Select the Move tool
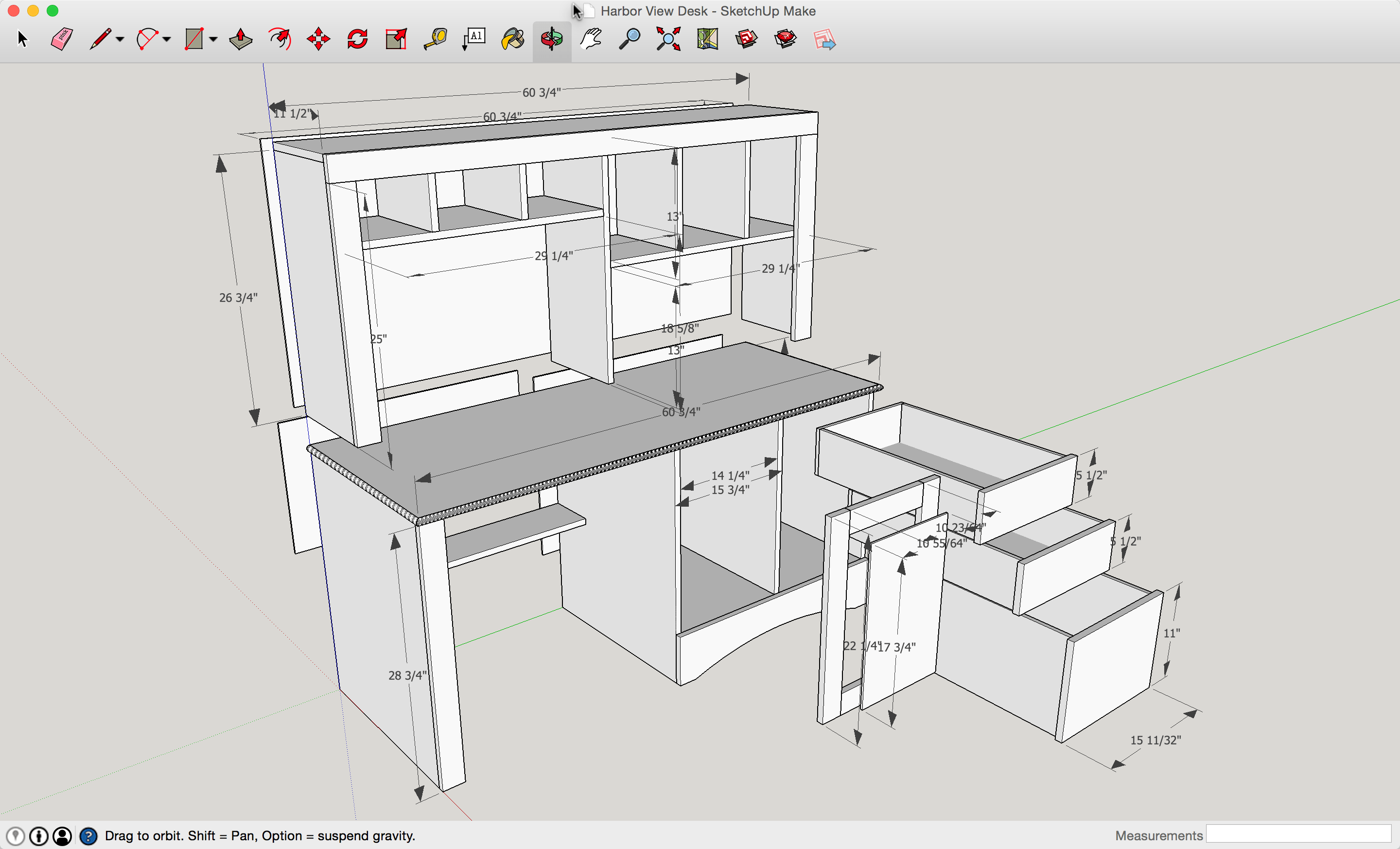Viewport: 1400px width, 849px height. click(x=318, y=39)
